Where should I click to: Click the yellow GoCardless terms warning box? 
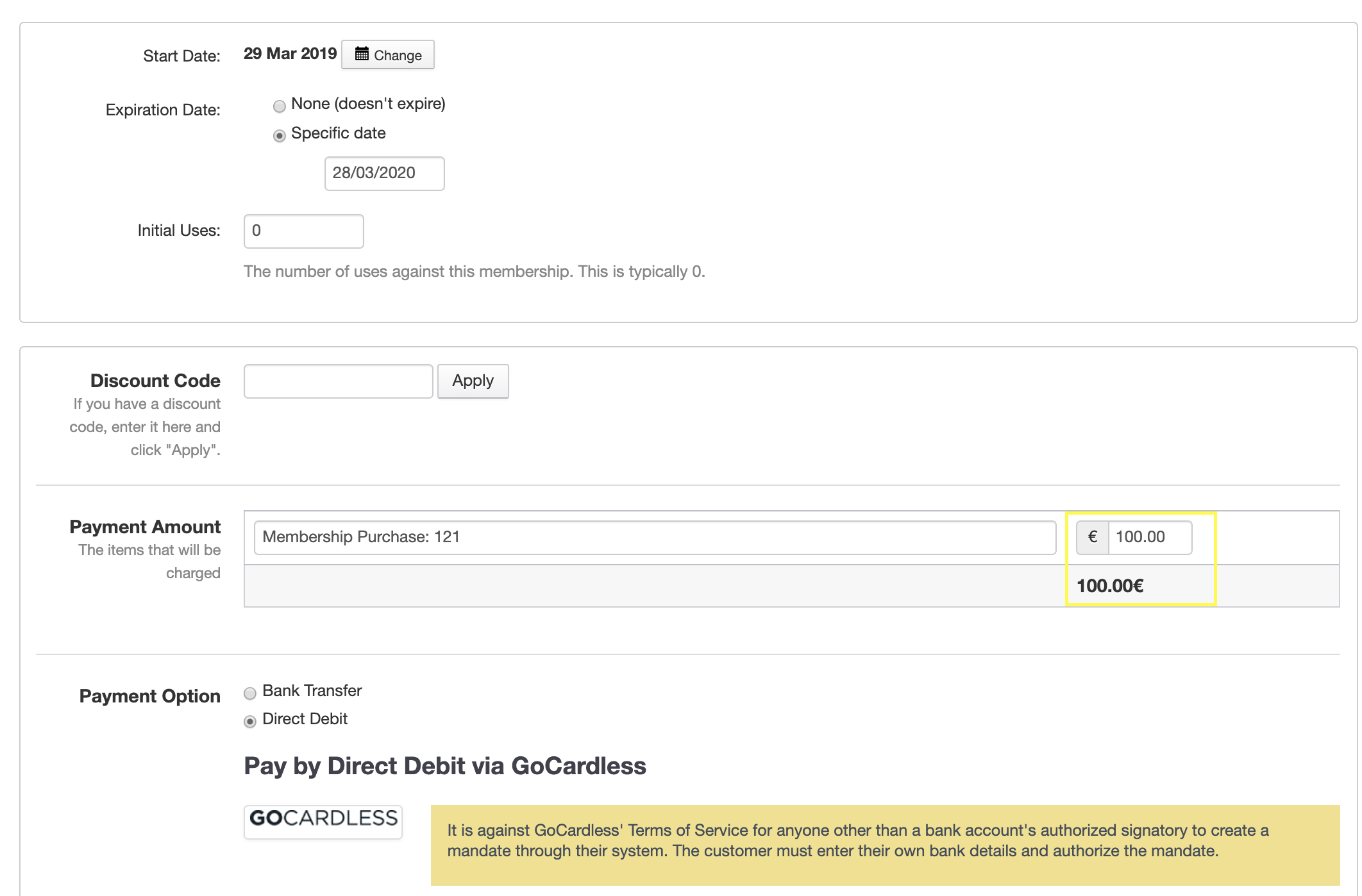885,845
